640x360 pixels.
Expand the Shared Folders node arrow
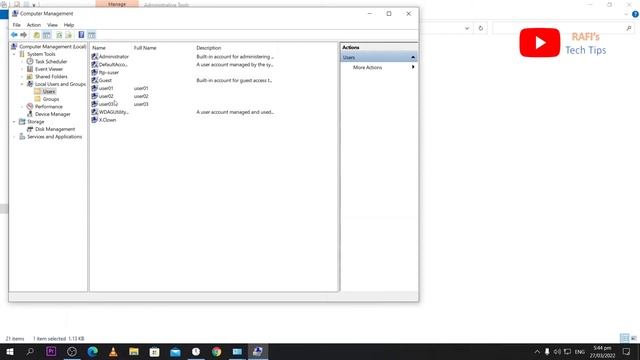(x=22, y=77)
